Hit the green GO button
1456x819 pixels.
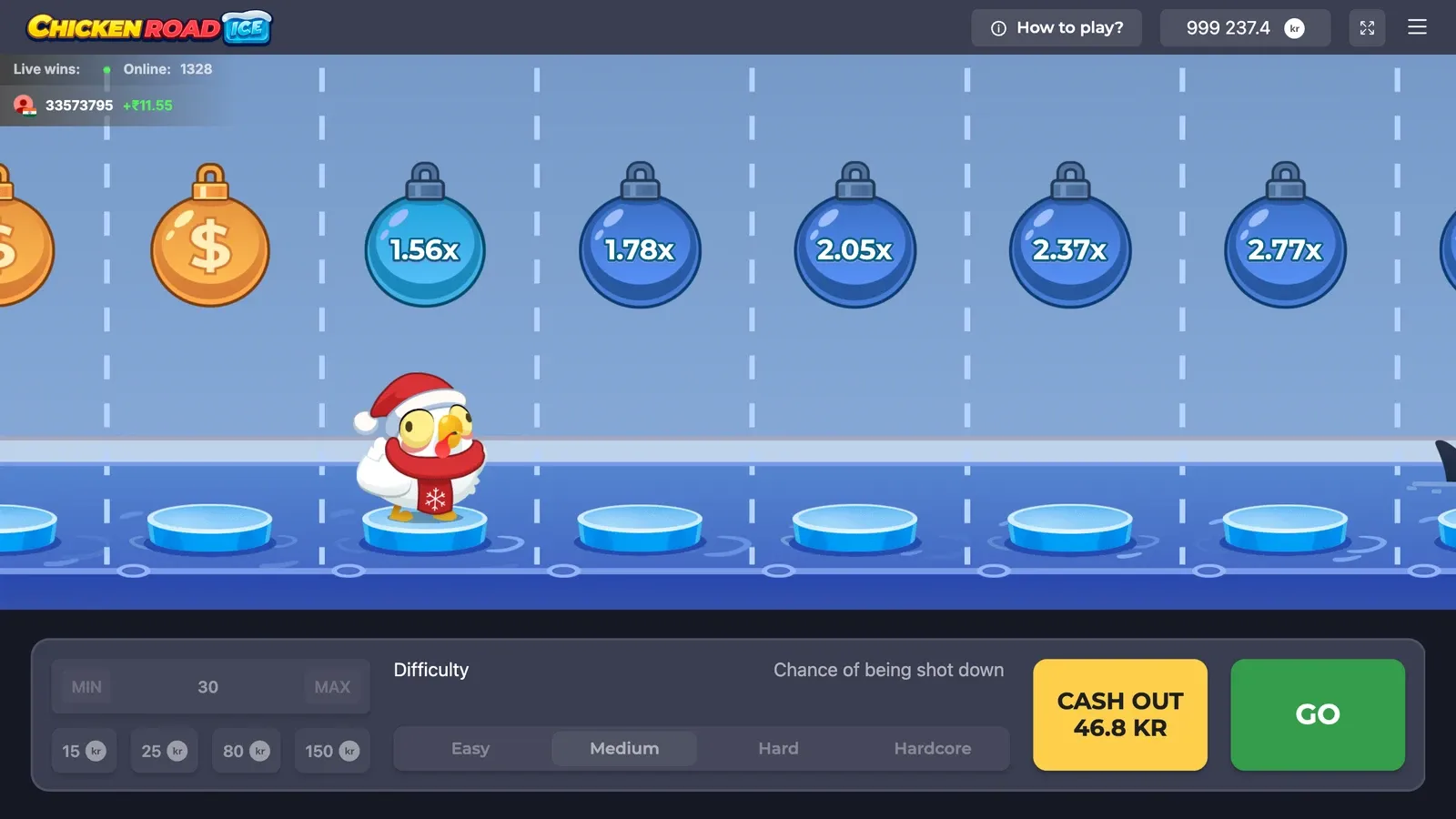pos(1318,714)
